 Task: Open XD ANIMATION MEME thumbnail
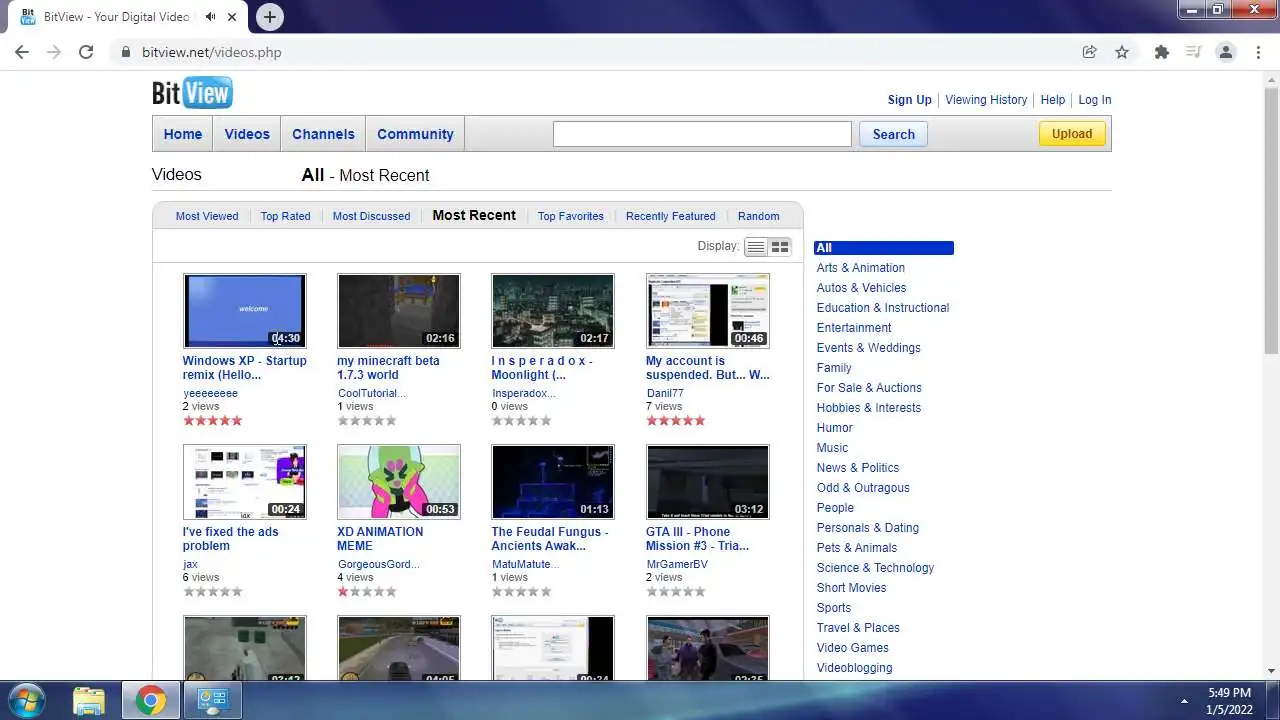click(399, 482)
